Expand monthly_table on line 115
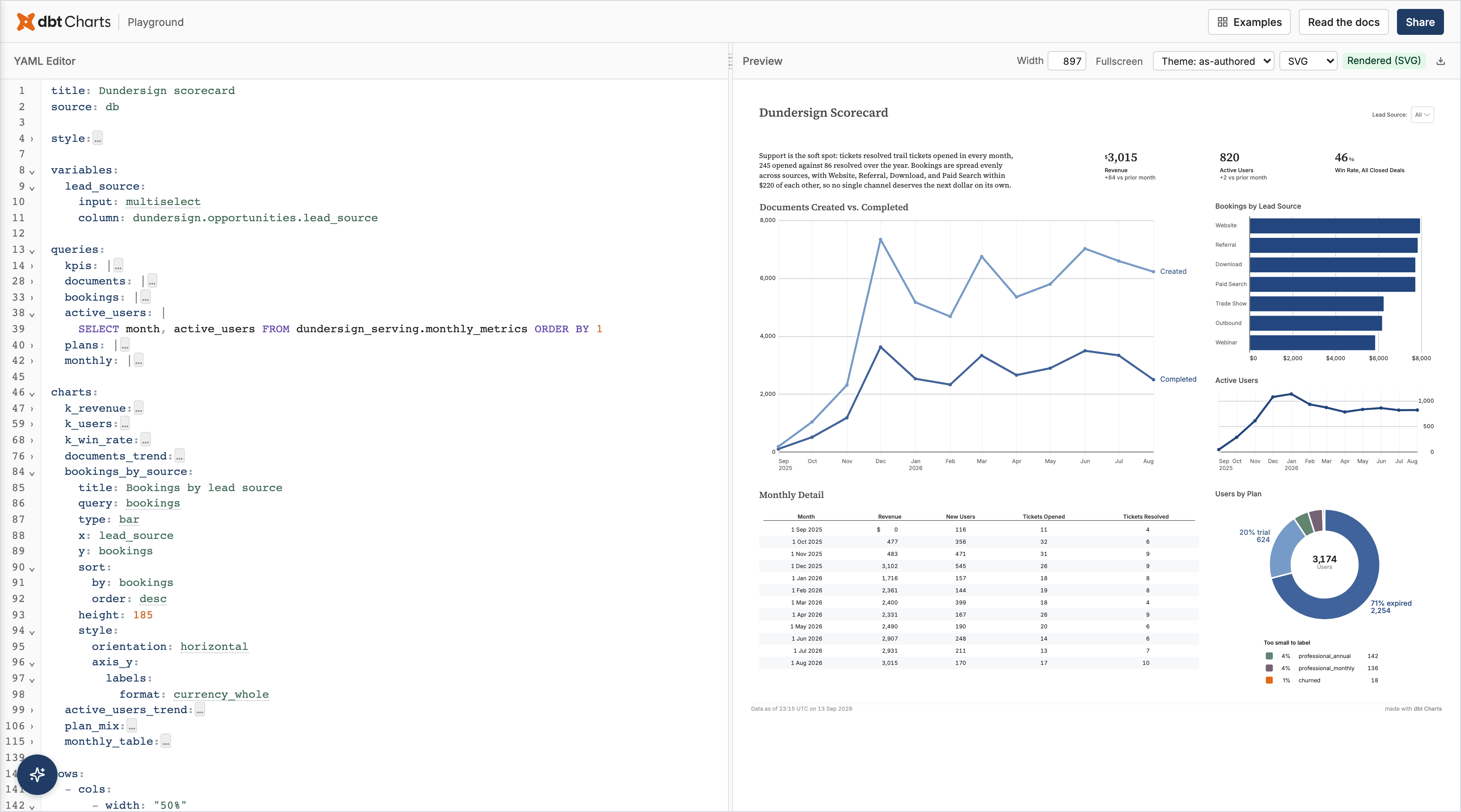Viewport: 1461px width, 812px height. (x=32, y=741)
